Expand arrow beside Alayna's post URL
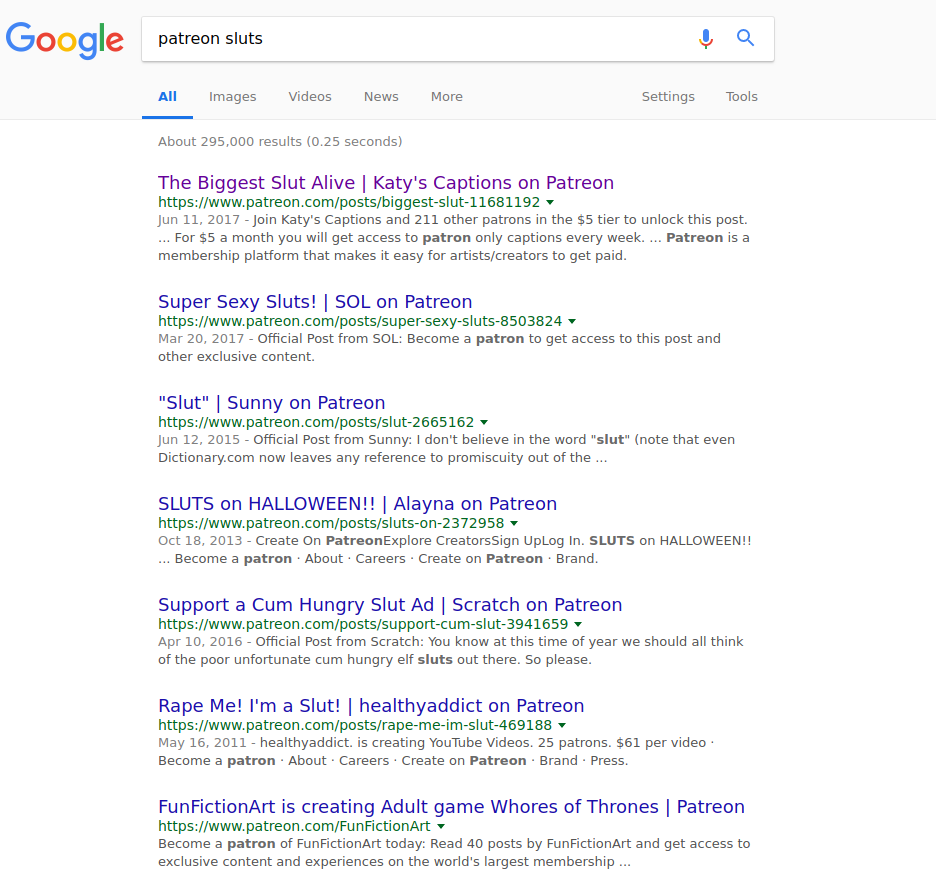Screen dimensions: 936x874 (x=514, y=524)
